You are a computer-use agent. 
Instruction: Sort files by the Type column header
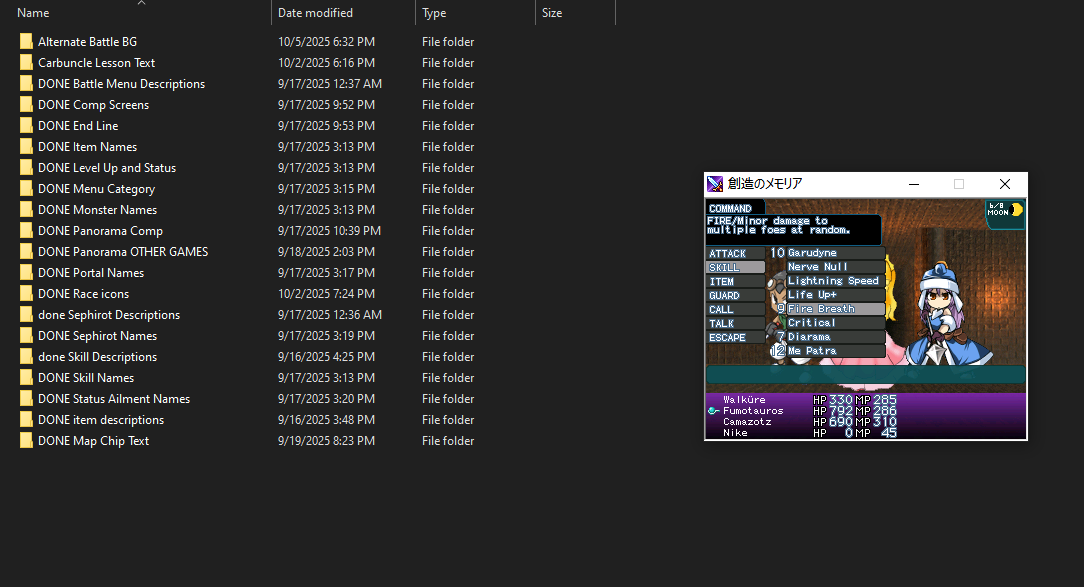point(434,12)
